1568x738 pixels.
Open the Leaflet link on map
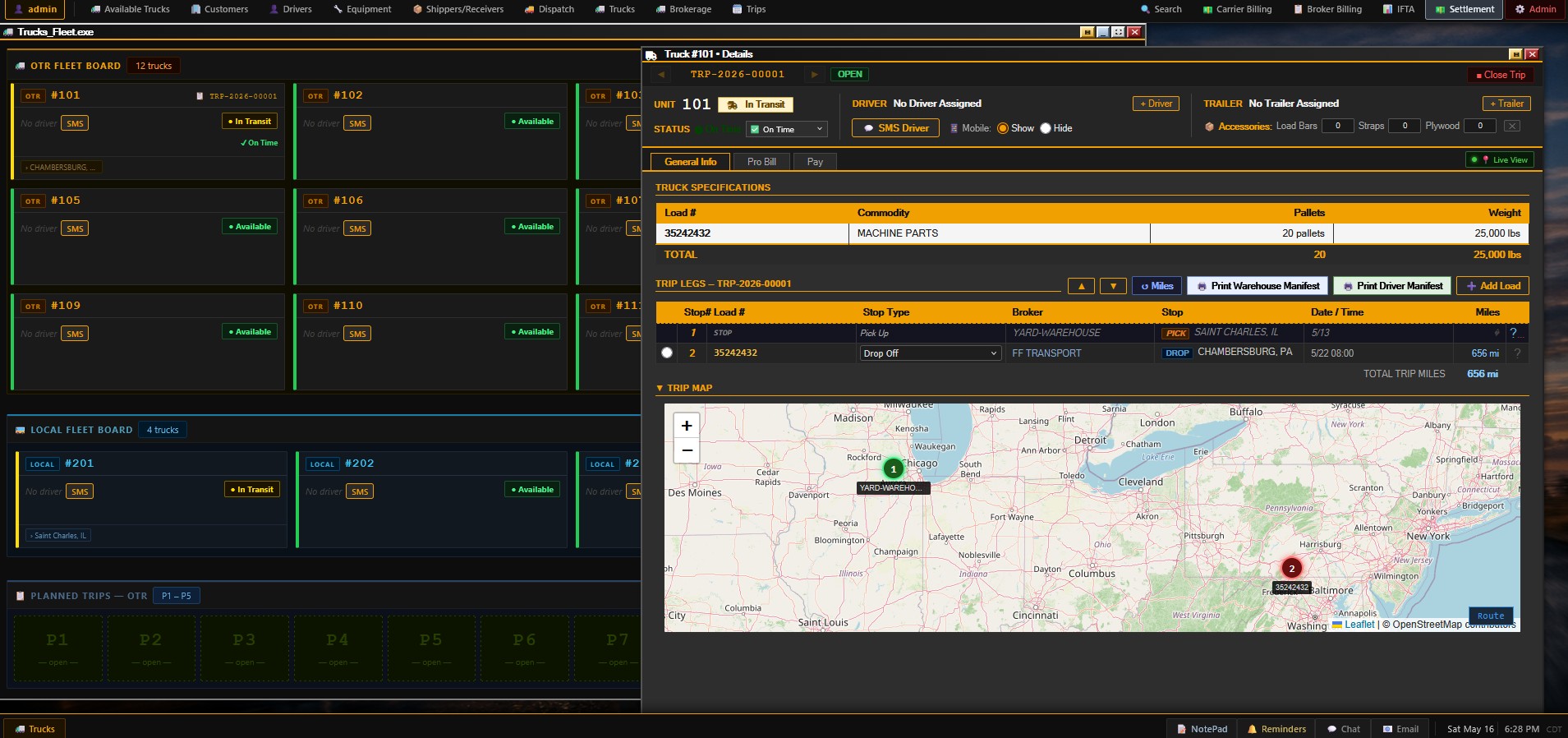point(1359,625)
